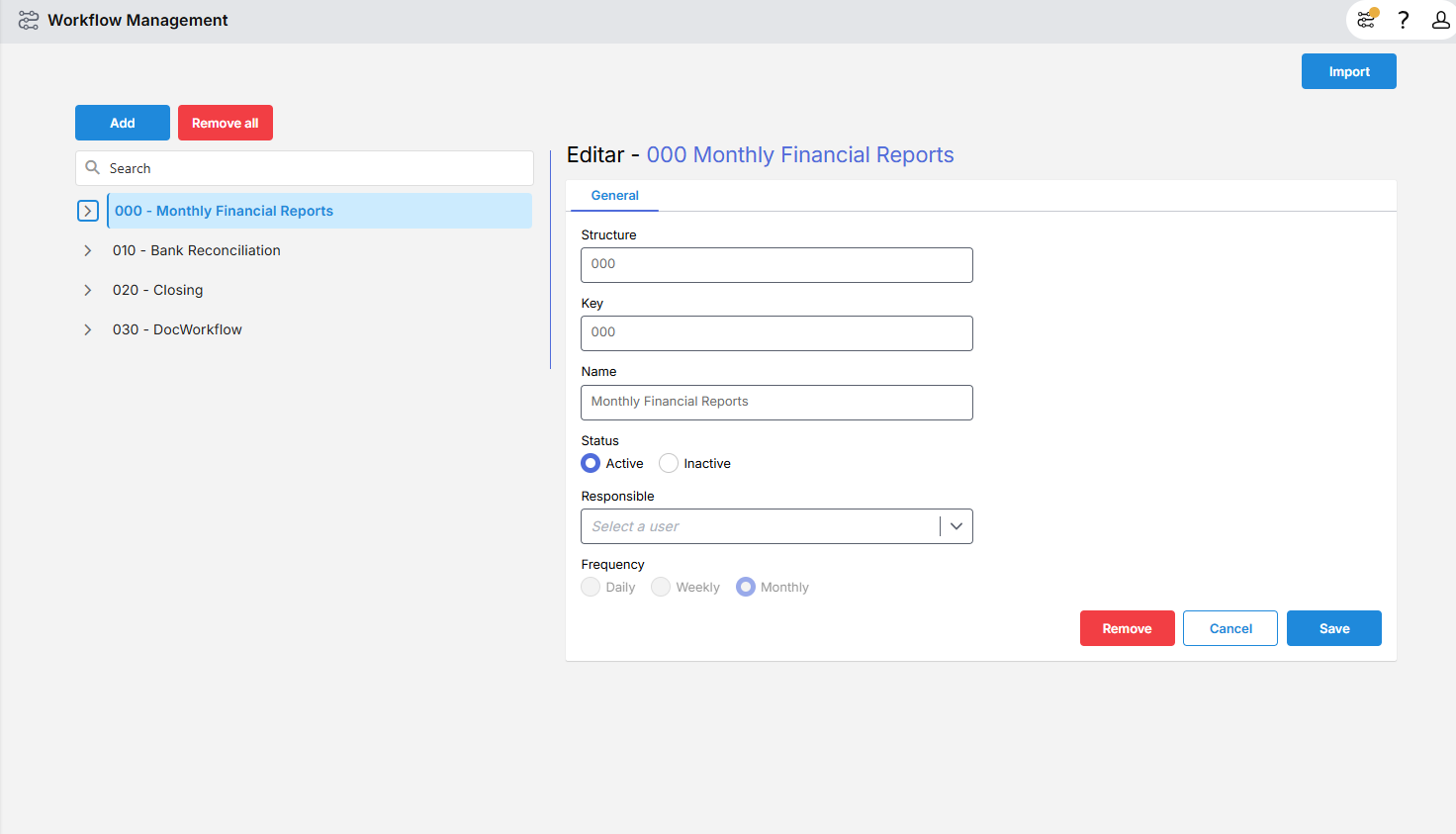Viewport: 1456px width, 834px height.
Task: Open the Responsible user dropdown
Action: click(955, 526)
